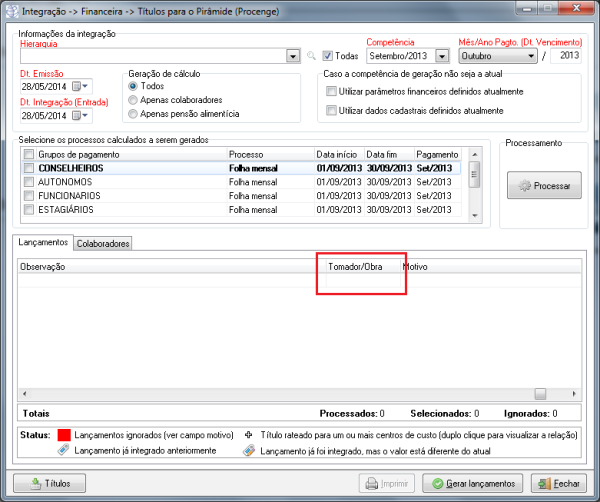Click the Gerar lançamentos button

point(473,482)
